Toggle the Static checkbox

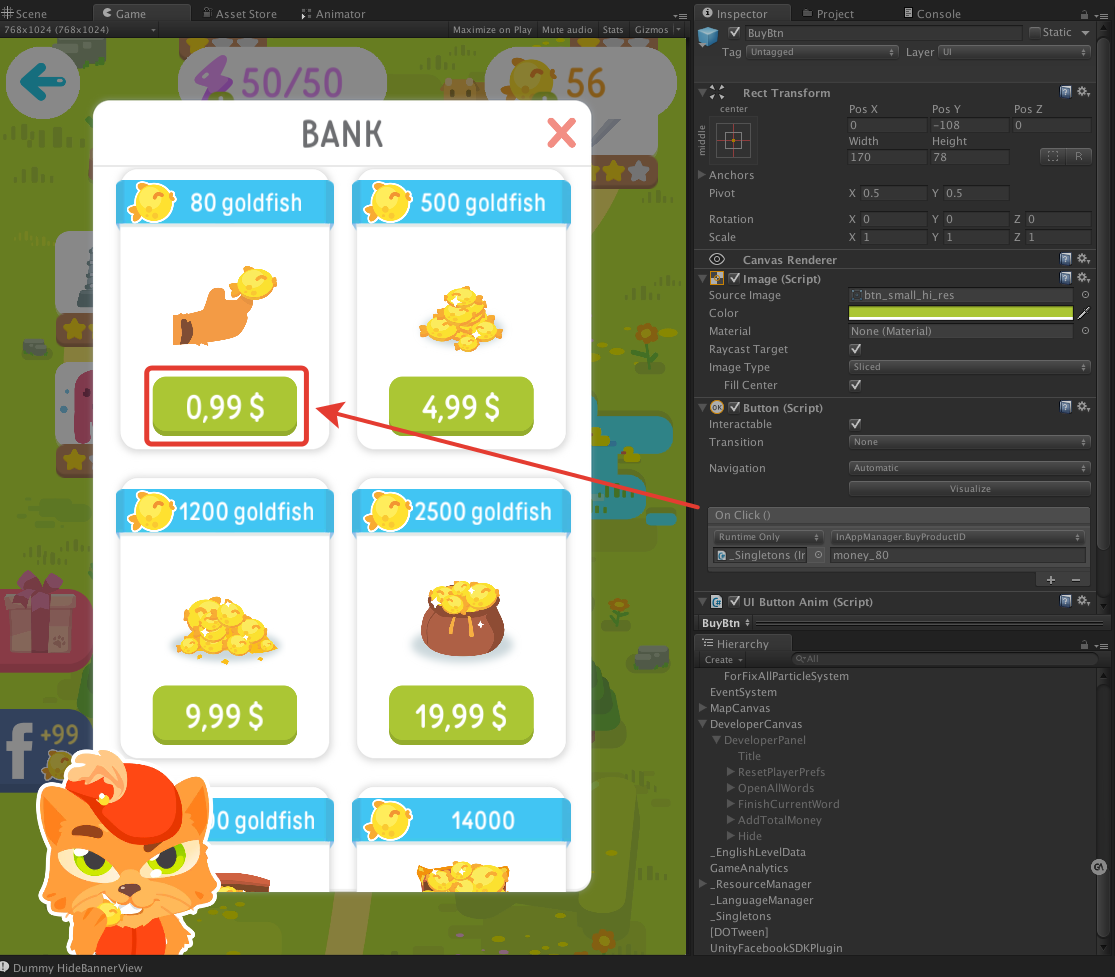coord(1035,32)
